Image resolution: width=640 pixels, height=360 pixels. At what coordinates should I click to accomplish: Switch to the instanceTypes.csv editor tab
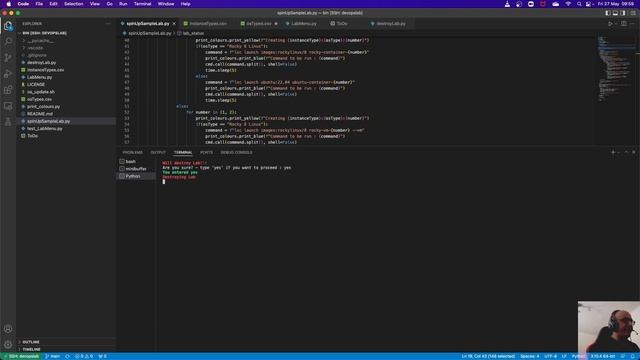[208, 24]
